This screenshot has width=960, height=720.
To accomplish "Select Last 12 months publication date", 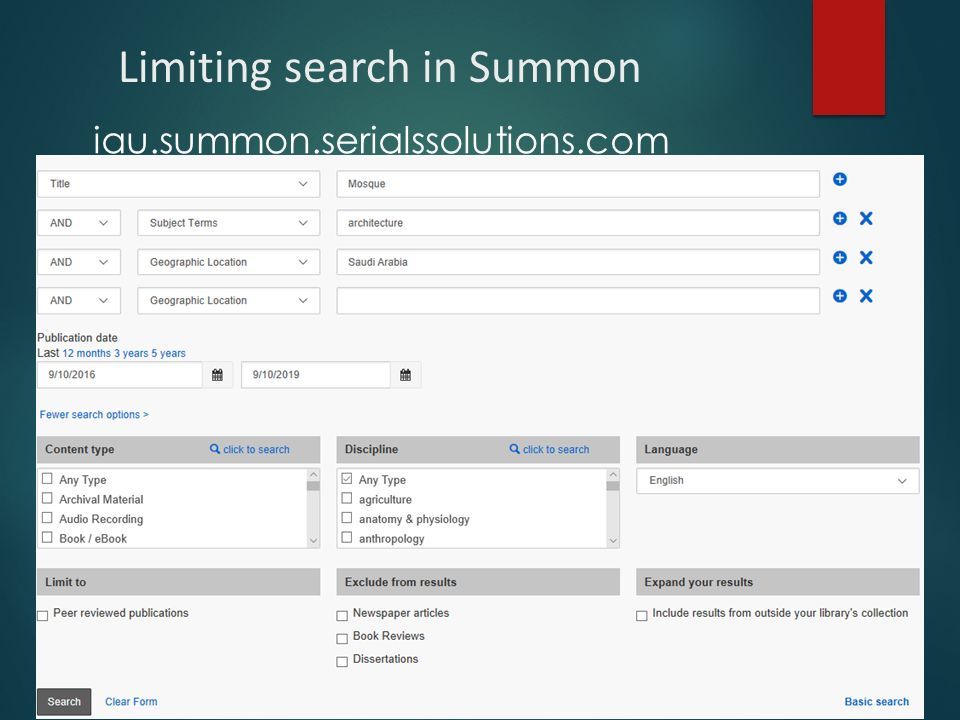I will [86, 353].
